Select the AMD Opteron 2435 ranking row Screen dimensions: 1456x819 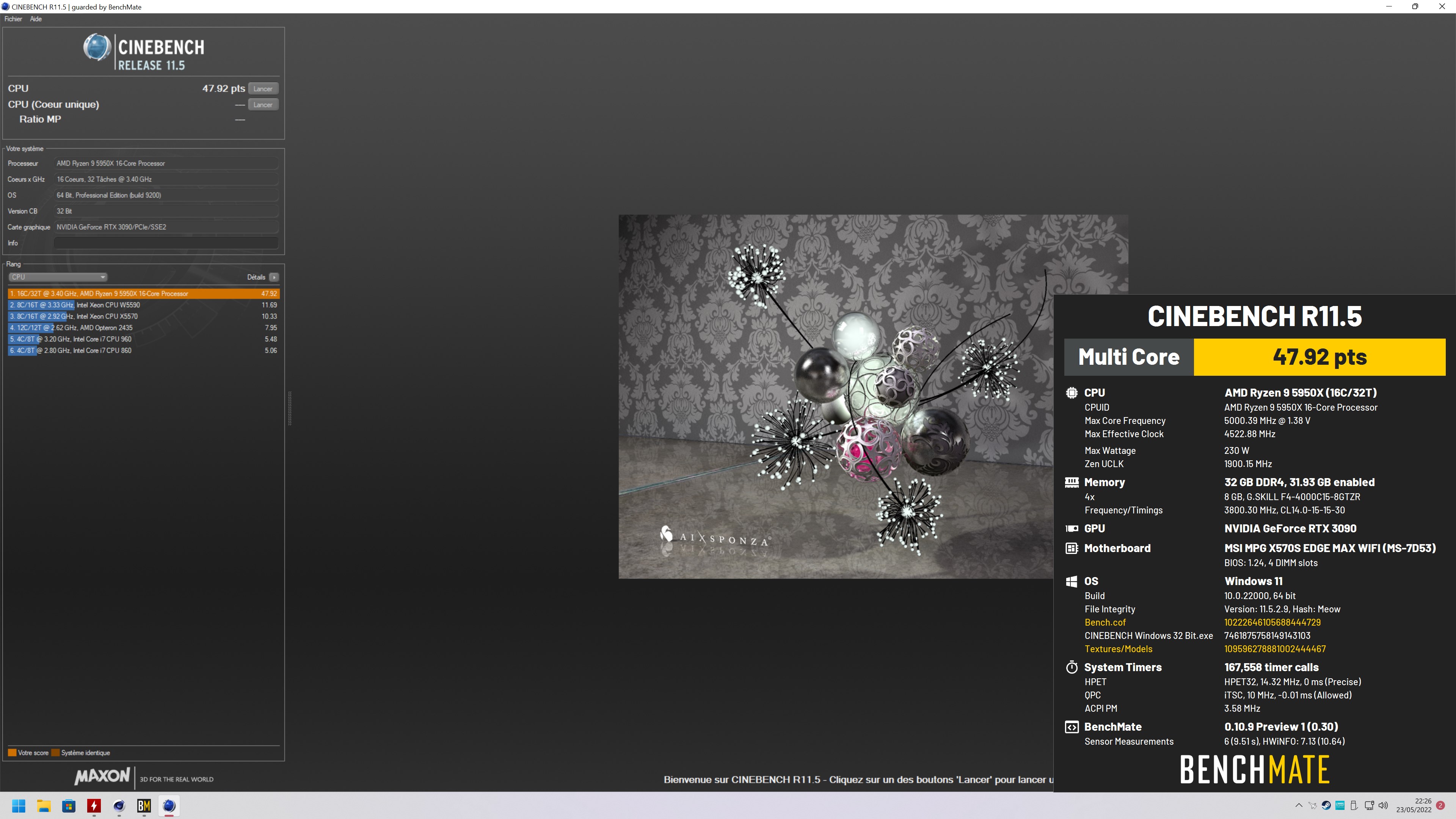coord(144,327)
